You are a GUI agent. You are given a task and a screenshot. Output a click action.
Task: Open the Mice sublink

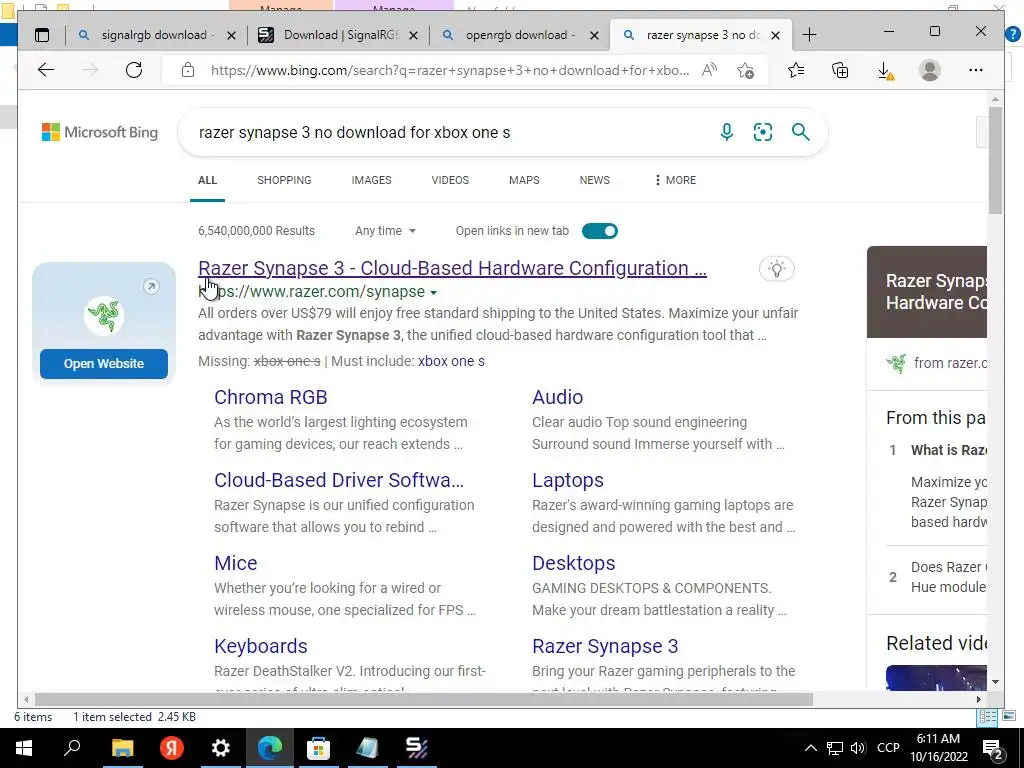[236, 563]
